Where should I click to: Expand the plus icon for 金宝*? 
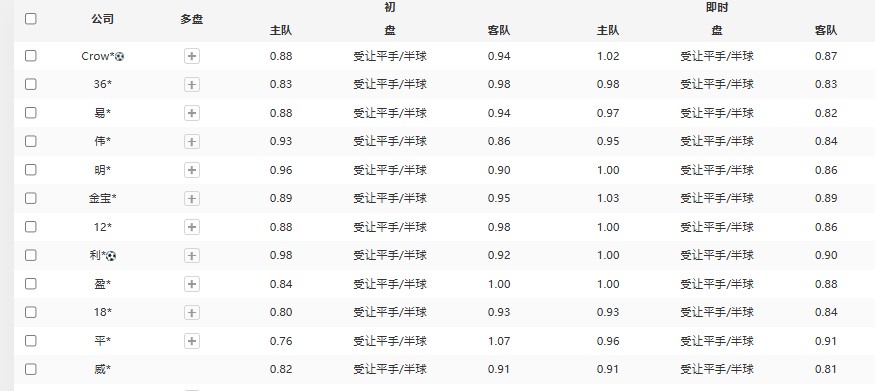pos(192,199)
